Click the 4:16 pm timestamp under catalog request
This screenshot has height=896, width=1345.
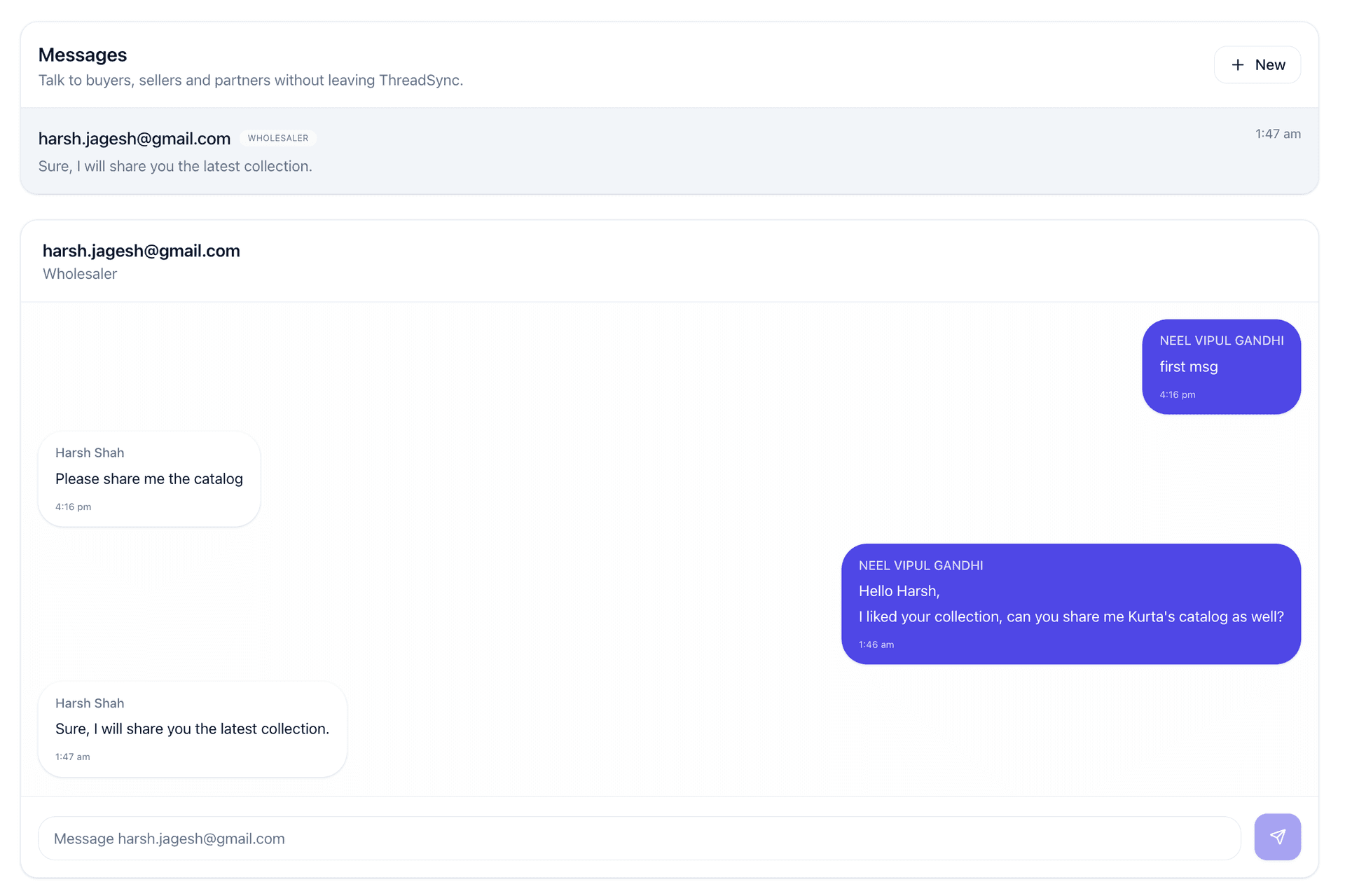73,506
